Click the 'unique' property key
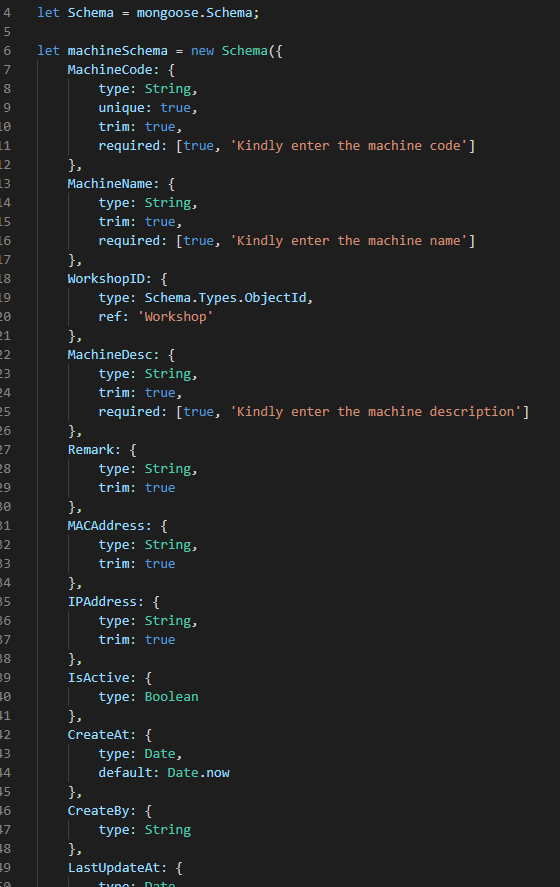Viewport: 560px width, 887px height. coord(121,107)
